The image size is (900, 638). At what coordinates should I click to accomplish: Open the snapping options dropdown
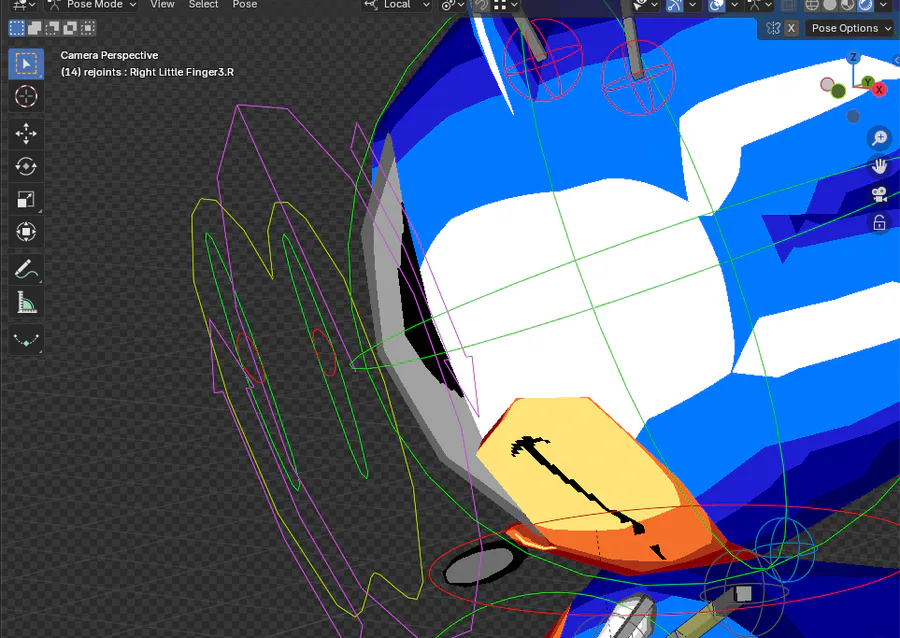(506, 5)
